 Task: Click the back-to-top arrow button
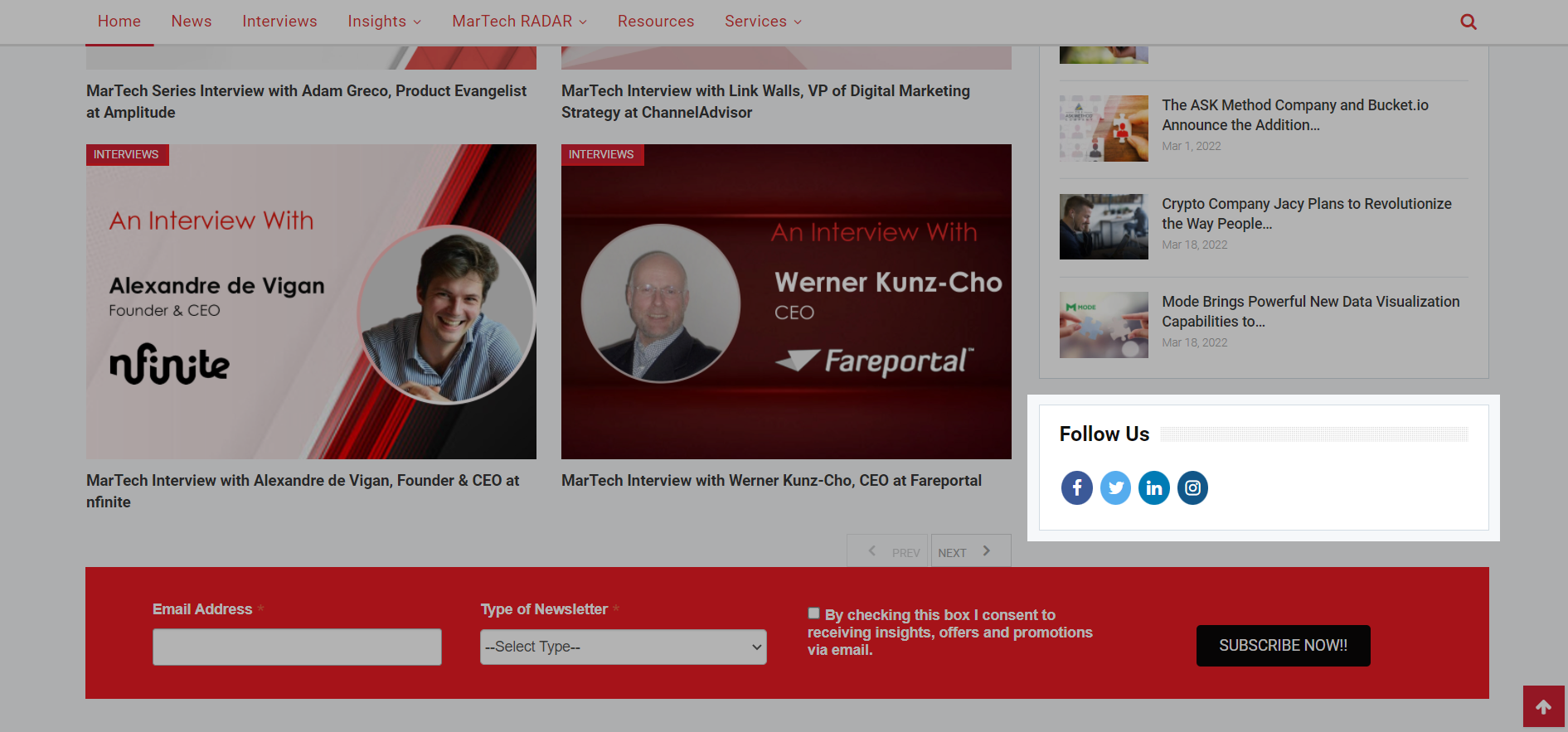[x=1543, y=706]
